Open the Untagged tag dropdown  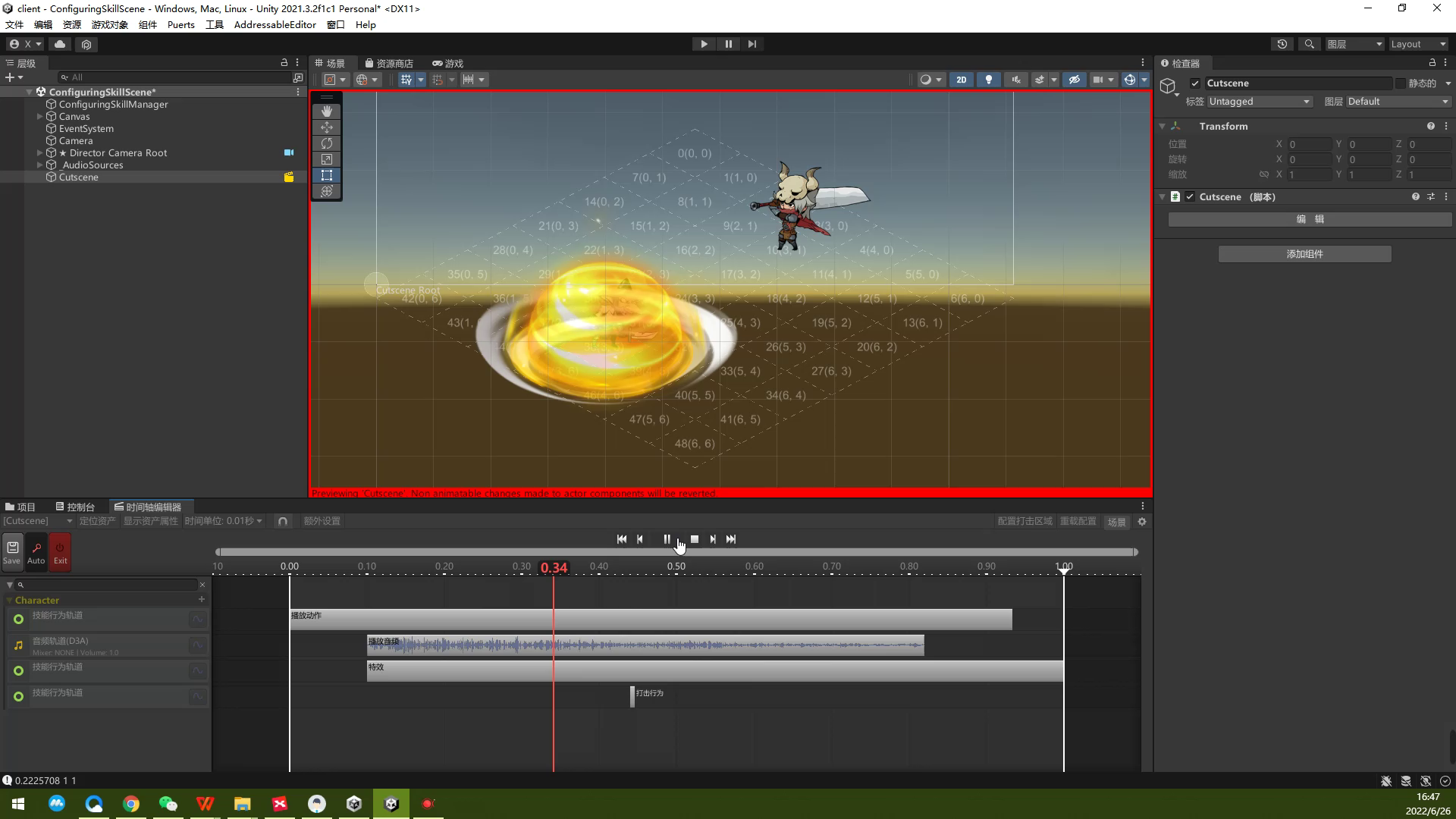(x=1259, y=102)
